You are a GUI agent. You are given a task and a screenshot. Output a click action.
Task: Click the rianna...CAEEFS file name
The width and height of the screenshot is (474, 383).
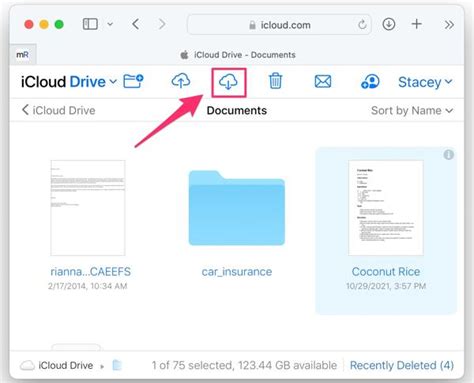click(90, 272)
